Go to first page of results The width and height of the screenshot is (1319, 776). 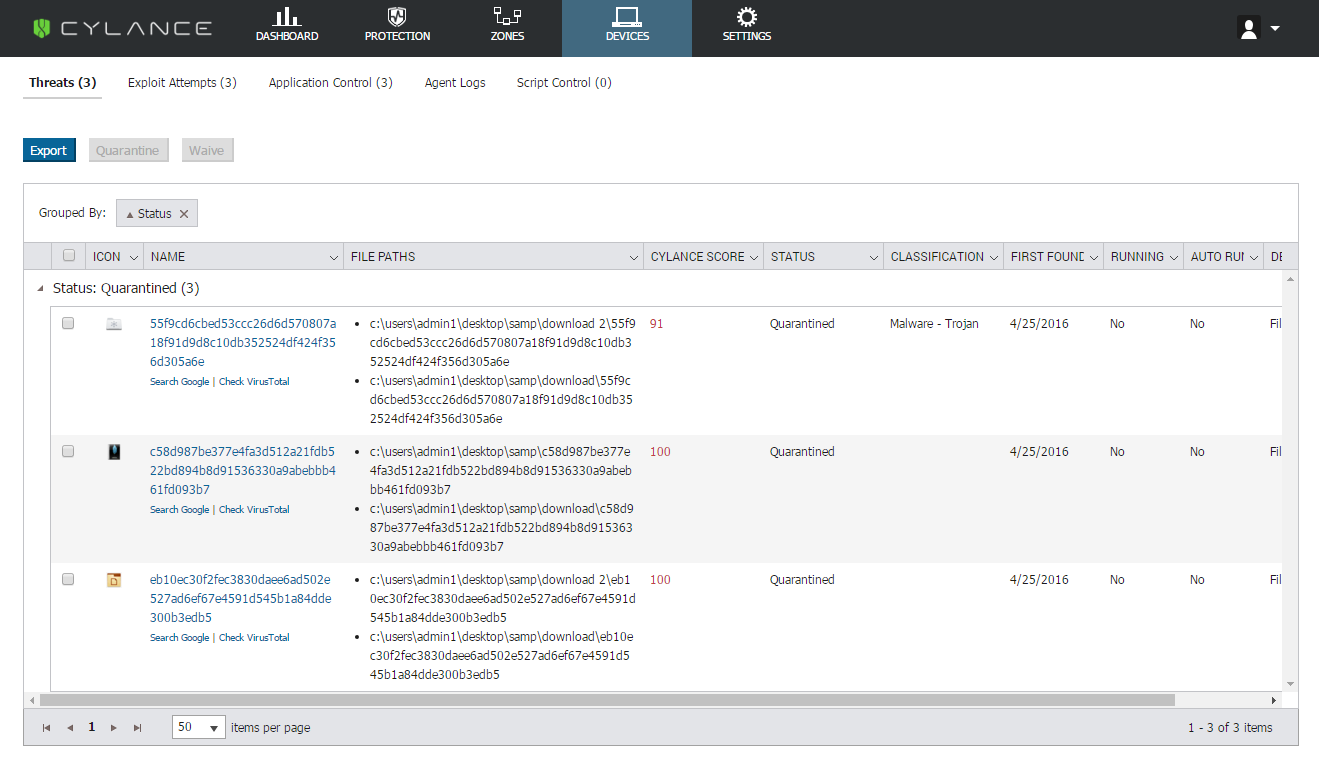click(x=47, y=728)
